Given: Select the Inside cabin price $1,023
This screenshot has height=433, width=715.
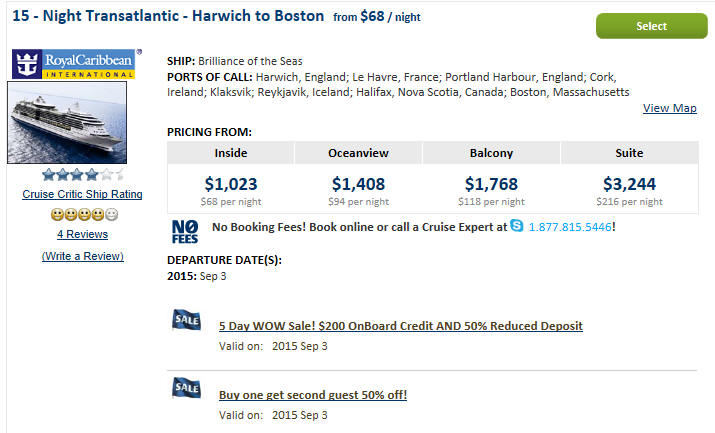Looking at the screenshot, I should 231,184.
